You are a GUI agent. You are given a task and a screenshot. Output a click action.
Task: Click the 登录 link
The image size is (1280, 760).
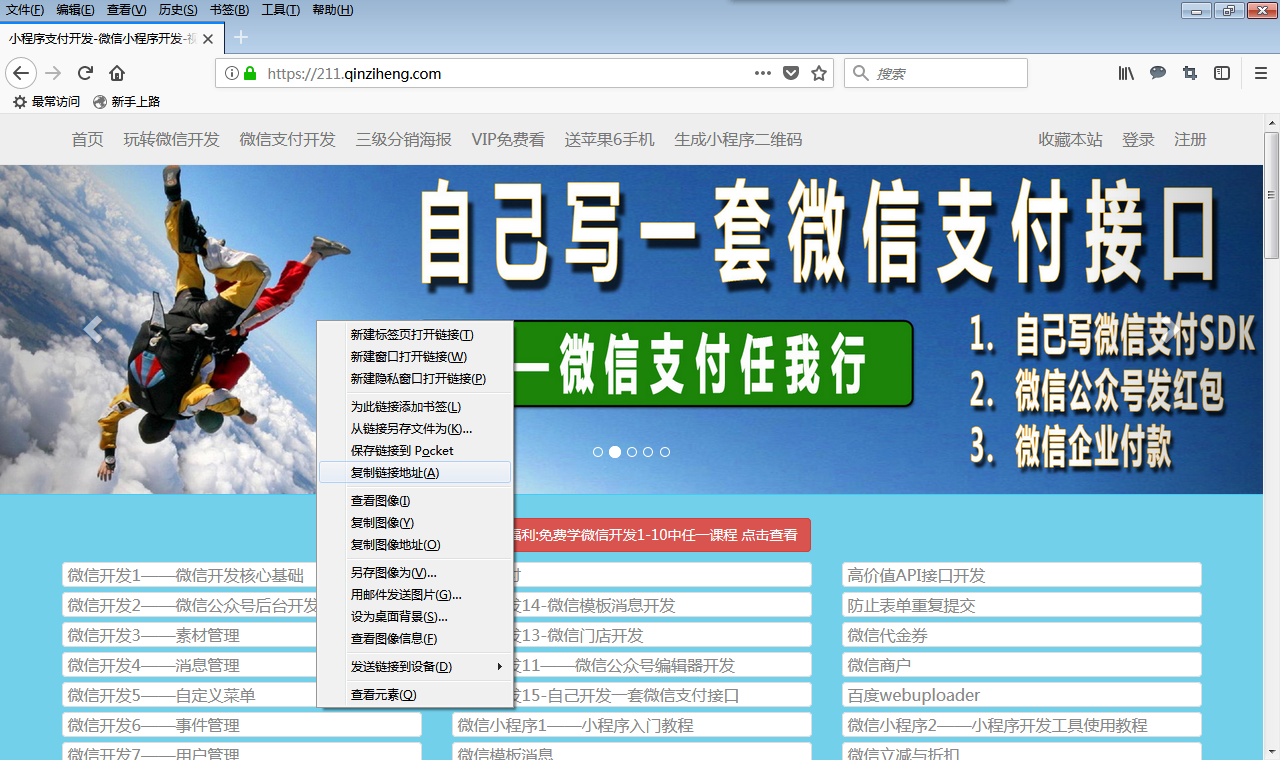click(1138, 140)
